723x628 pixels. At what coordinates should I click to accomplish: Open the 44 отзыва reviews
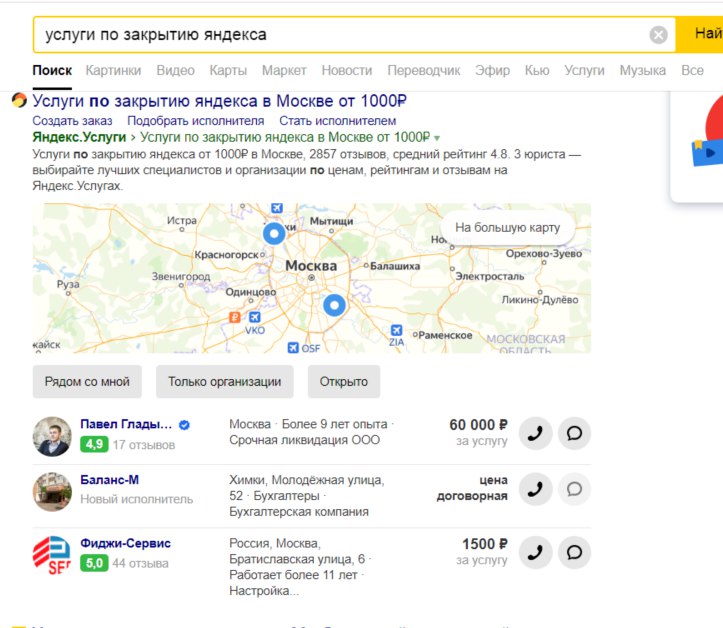pyautogui.click(x=141, y=563)
